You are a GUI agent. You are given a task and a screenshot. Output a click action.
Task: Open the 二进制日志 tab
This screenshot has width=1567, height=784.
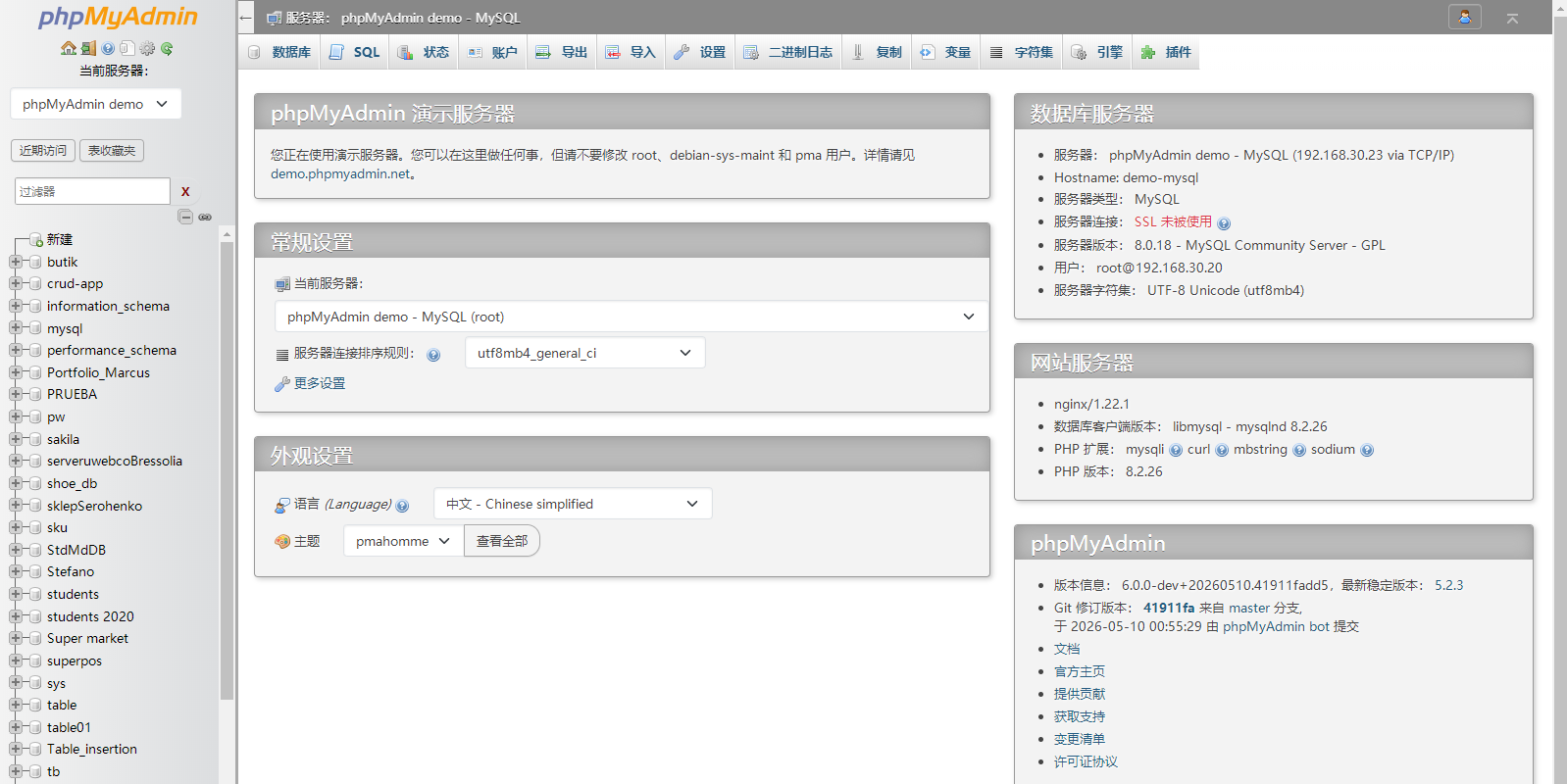(787, 52)
